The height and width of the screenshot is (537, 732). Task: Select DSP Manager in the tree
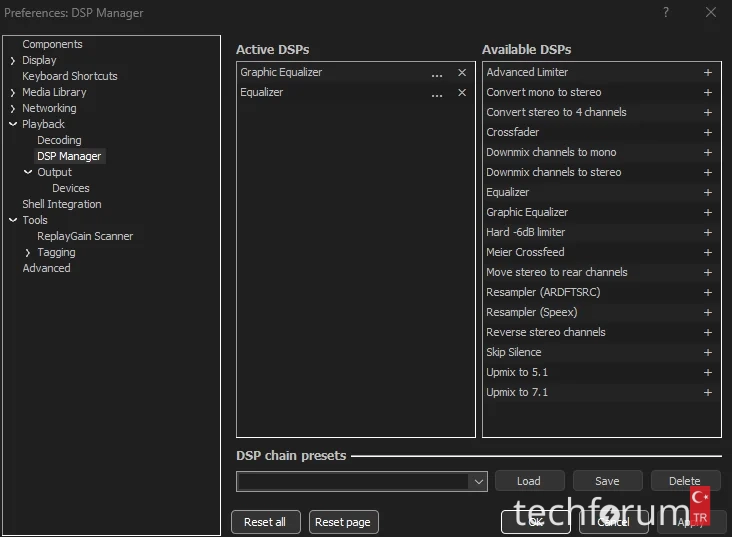[x=69, y=156]
